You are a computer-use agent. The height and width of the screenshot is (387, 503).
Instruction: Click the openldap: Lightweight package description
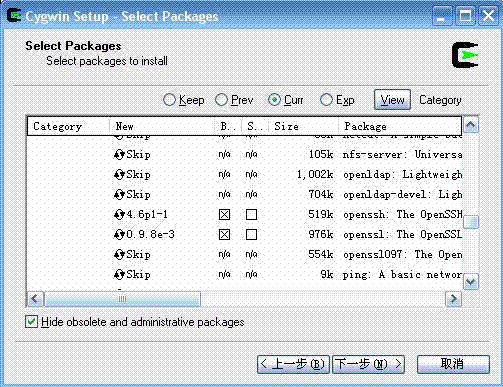point(403,175)
